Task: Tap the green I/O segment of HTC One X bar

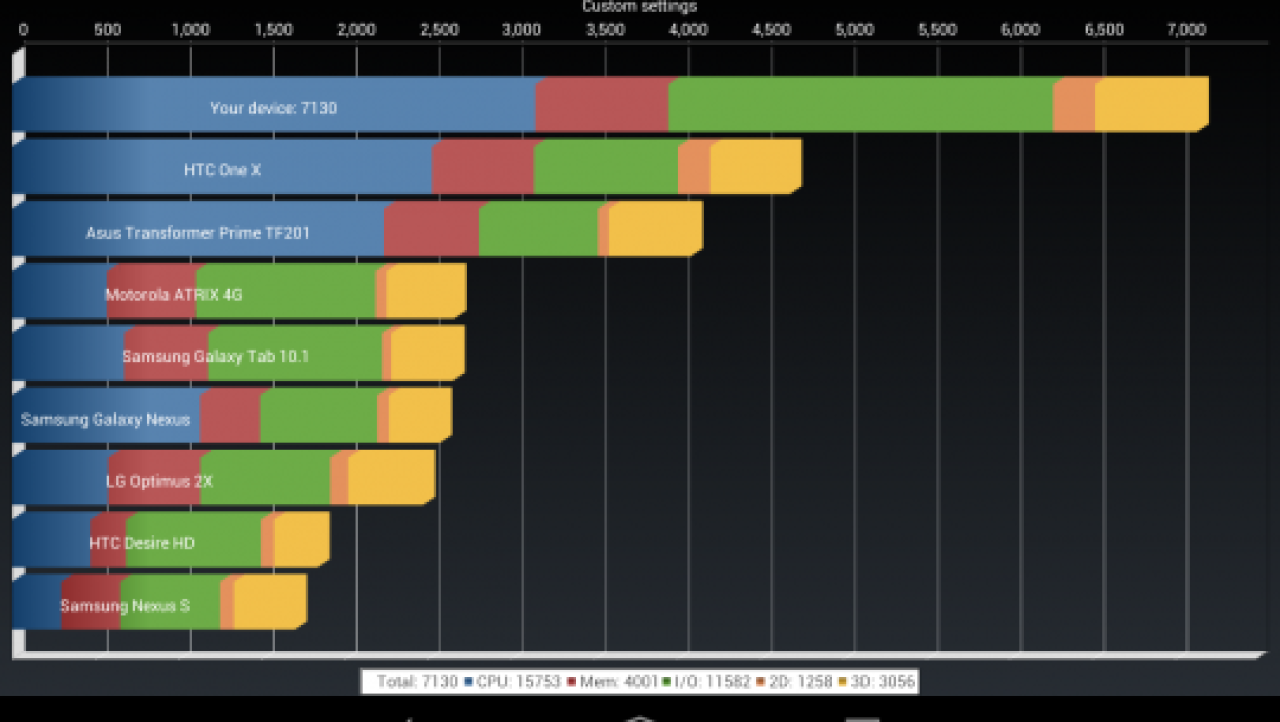Action: [x=606, y=167]
